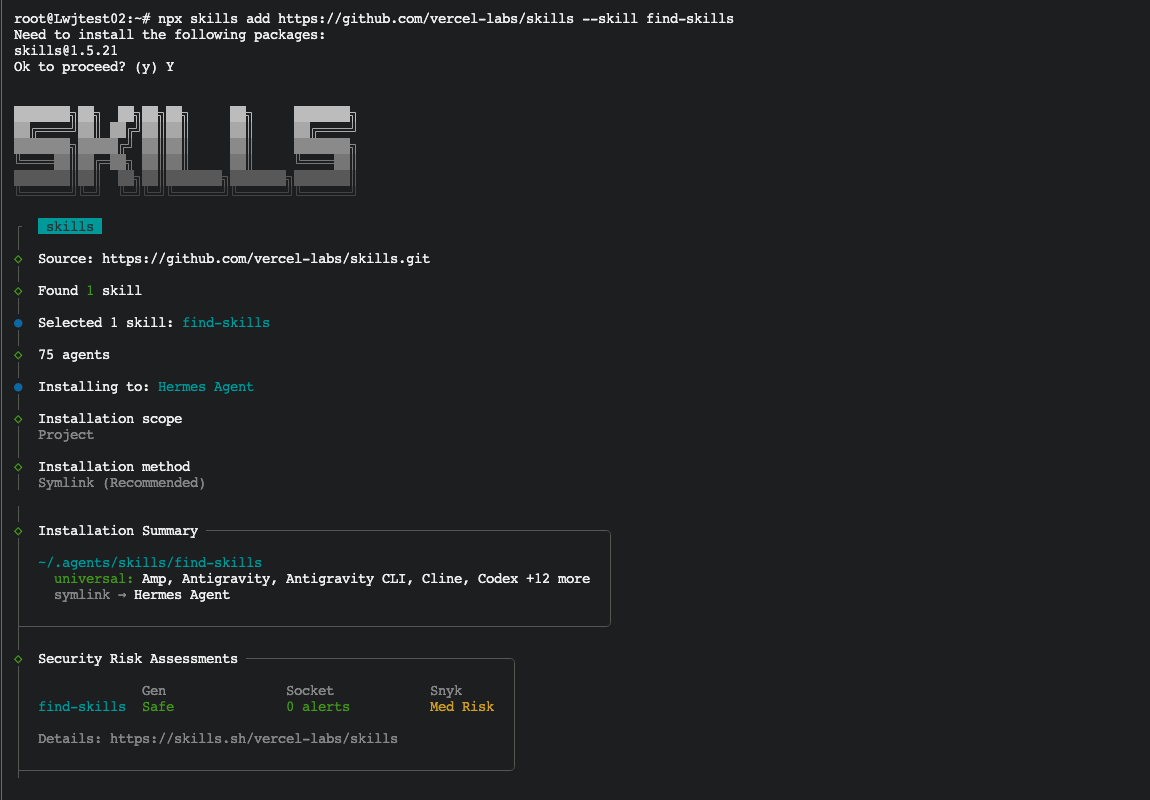Click the source URL github.com/vercel-labs/skills.git

point(265,259)
